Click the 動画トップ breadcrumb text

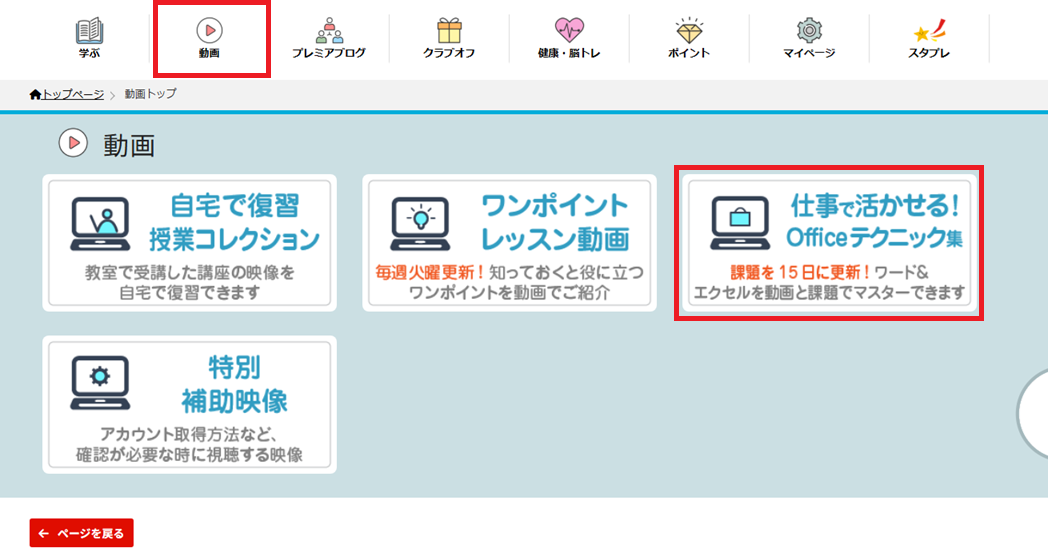tap(150, 94)
